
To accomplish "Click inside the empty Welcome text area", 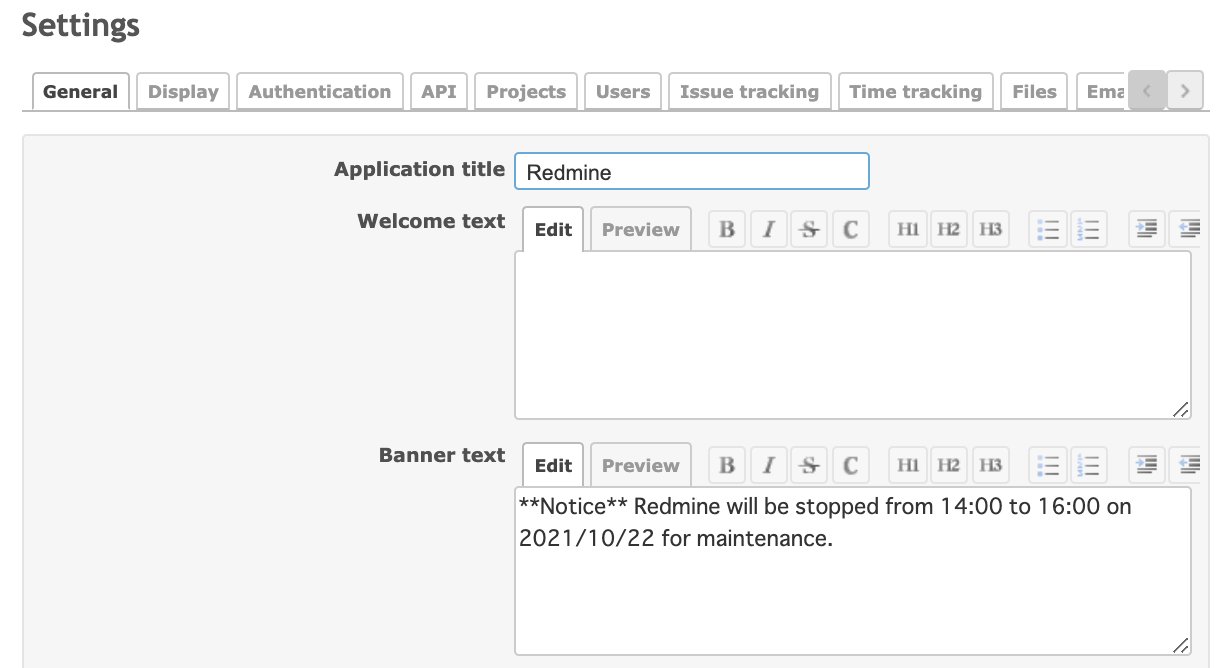I will (853, 335).
